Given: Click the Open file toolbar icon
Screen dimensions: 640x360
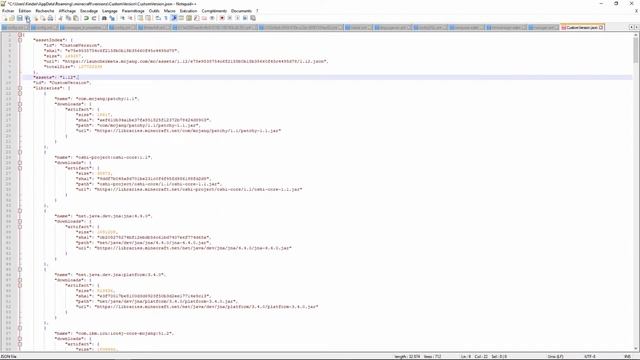Looking at the screenshot, I should 12,18.
